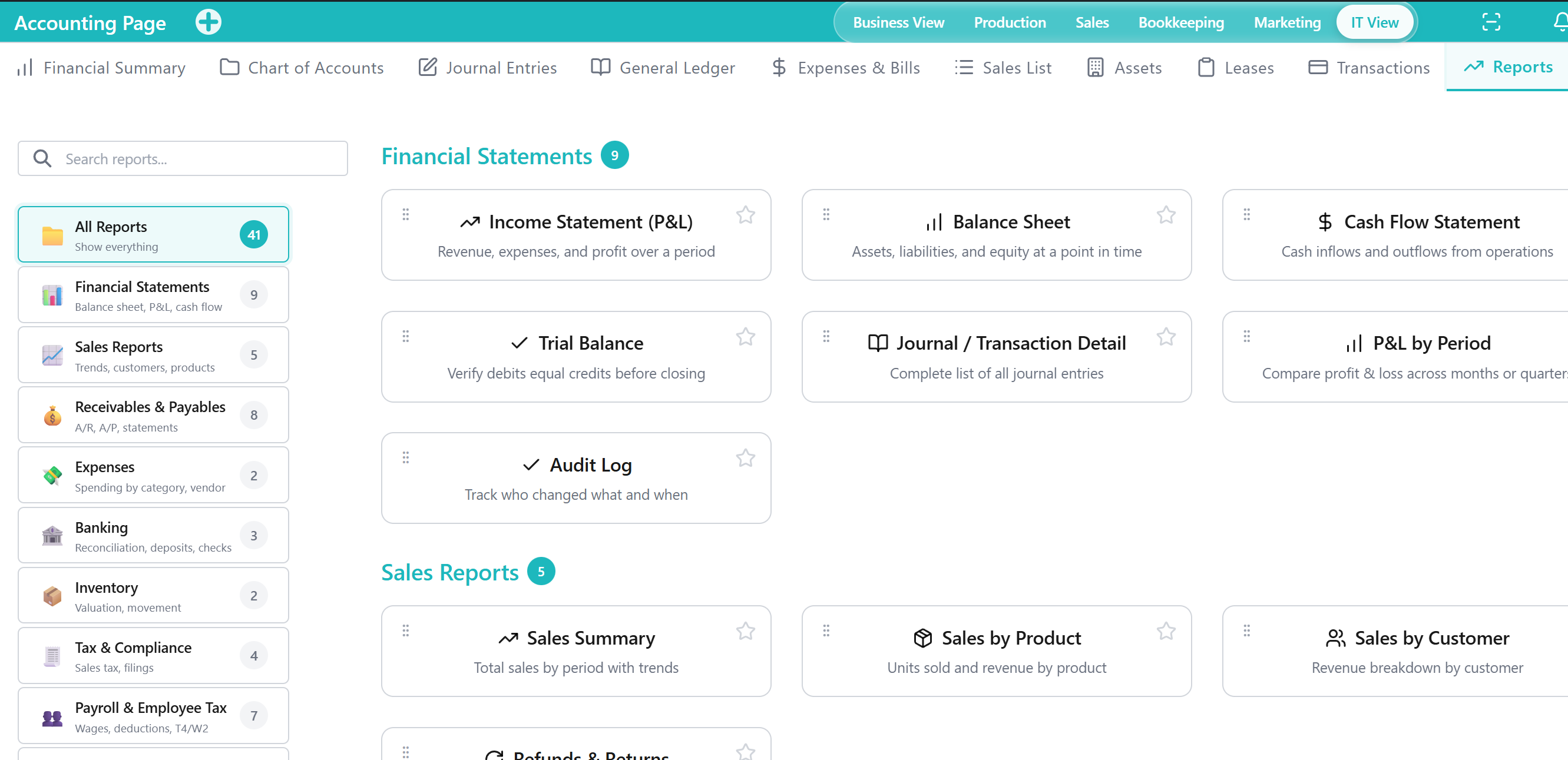Viewport: 1568px width, 760px height.
Task: Click the fullscreen scan icon in header
Action: [1491, 22]
